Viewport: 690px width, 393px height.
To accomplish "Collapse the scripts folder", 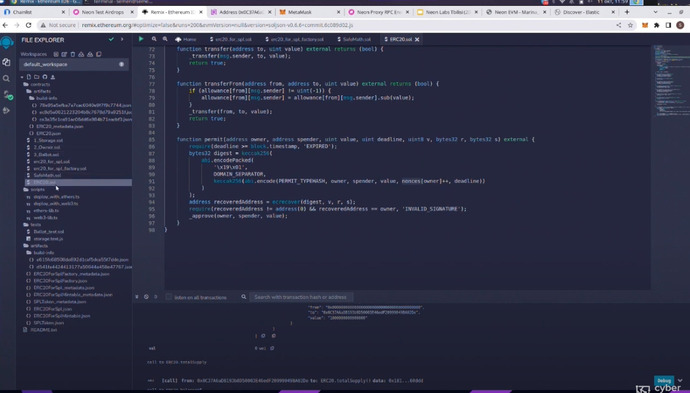I will [x=34, y=190].
